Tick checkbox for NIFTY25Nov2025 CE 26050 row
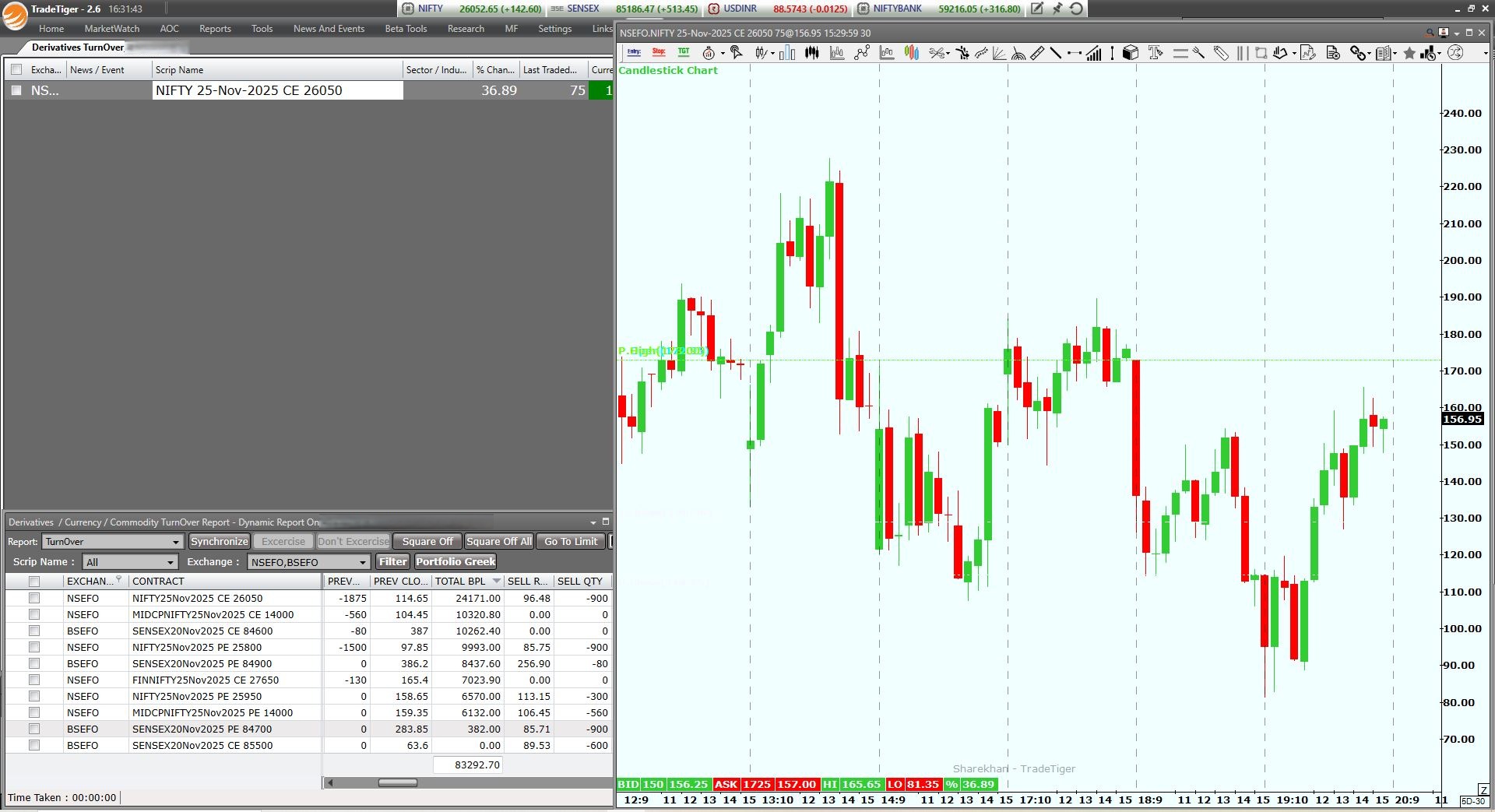Viewport: 1495px width, 812px height. coord(34,598)
